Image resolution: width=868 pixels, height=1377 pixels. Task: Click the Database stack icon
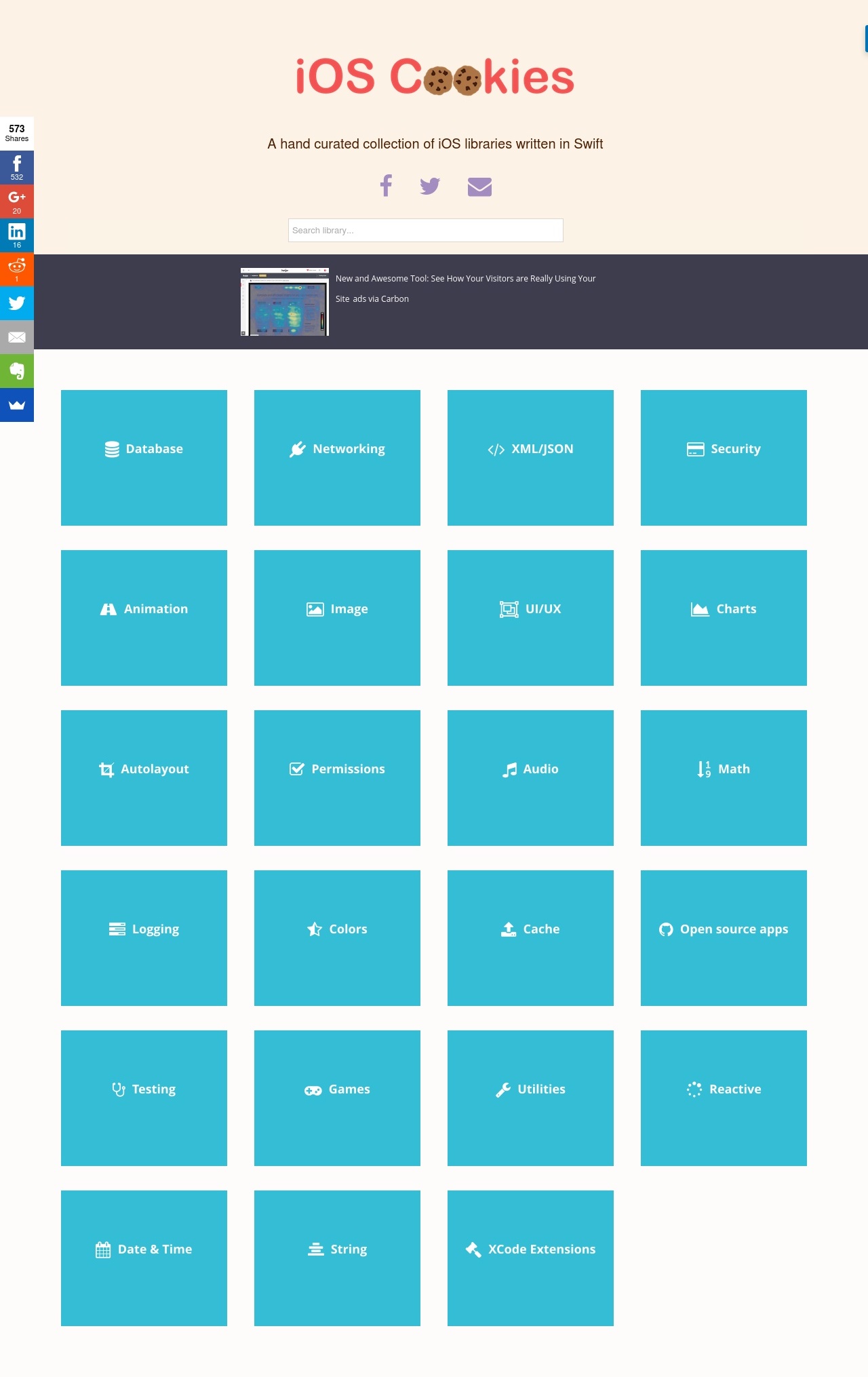pos(113,449)
